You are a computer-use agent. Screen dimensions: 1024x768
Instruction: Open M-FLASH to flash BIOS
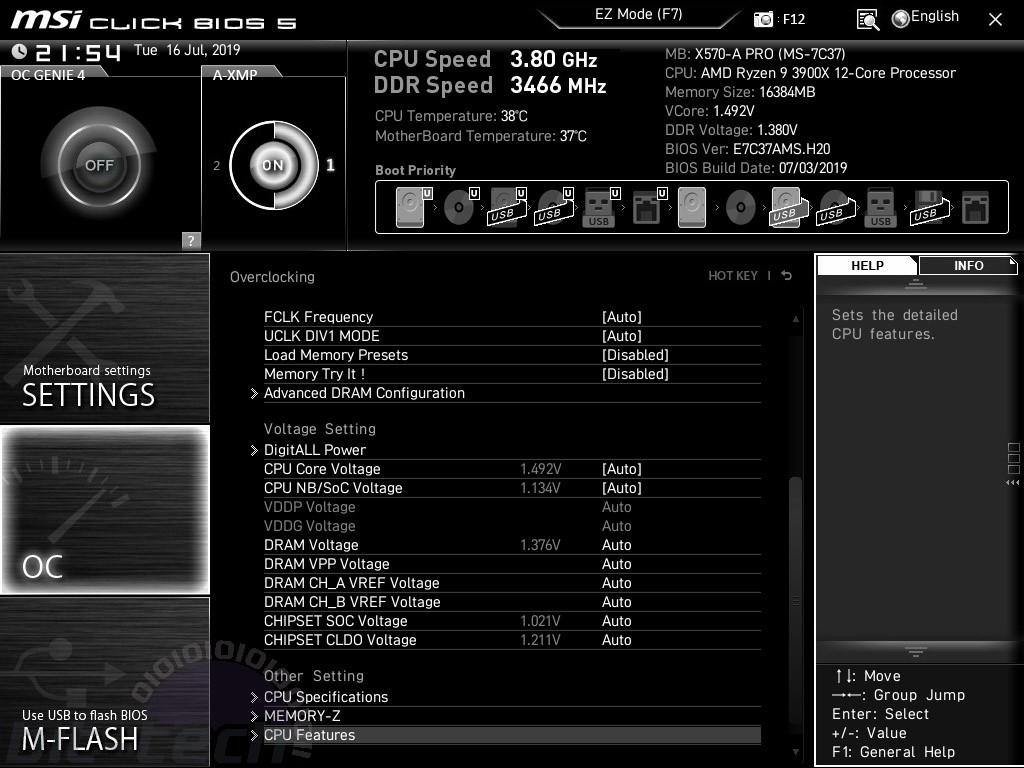[x=104, y=681]
